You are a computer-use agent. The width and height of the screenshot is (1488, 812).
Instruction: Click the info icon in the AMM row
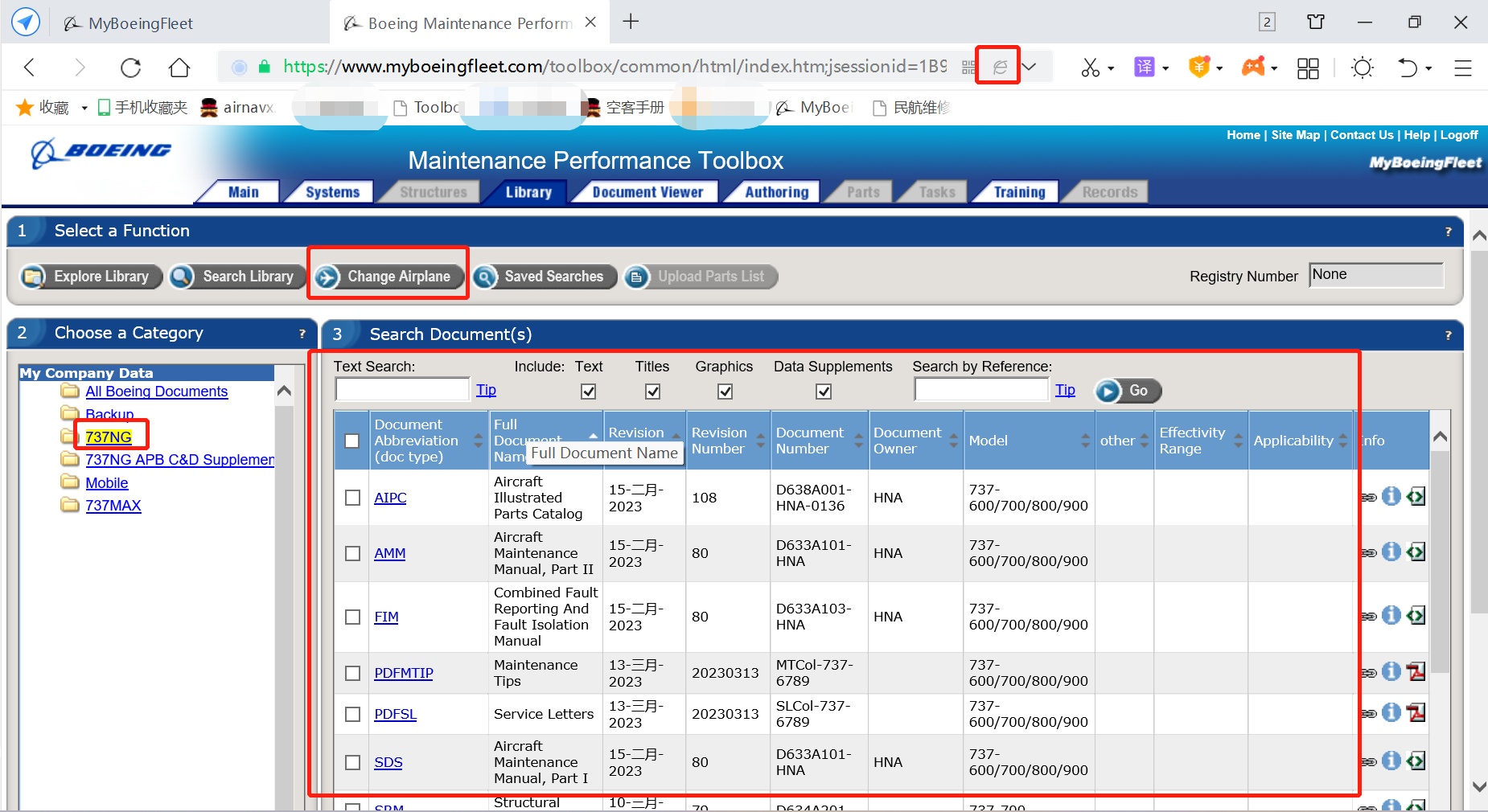pos(1391,552)
